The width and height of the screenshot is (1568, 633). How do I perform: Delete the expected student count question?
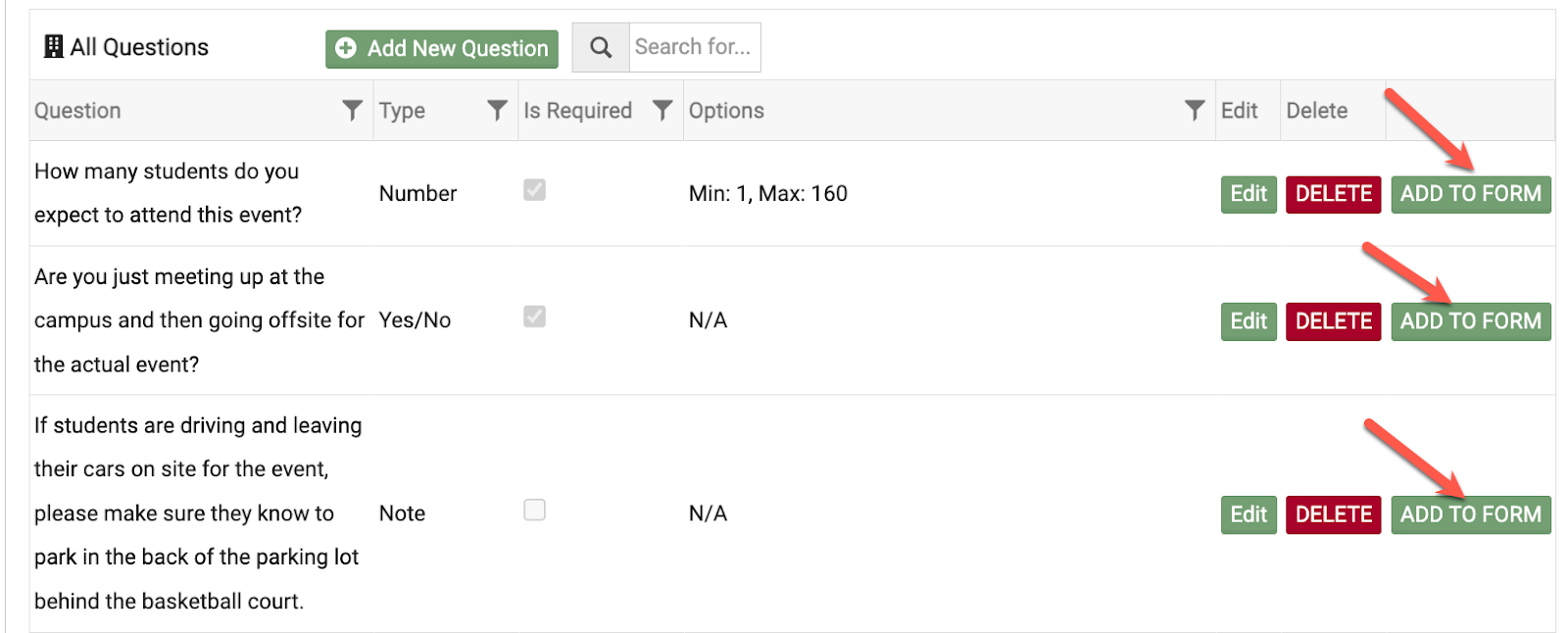tap(1333, 194)
